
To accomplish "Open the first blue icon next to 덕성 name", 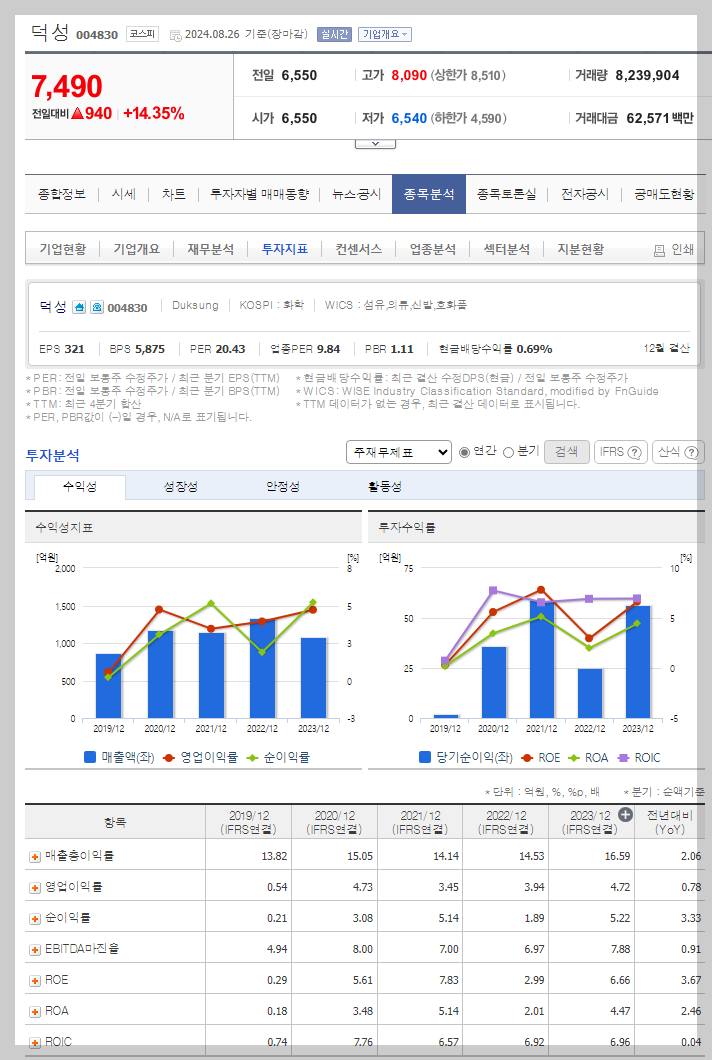I will pyautogui.click(x=78, y=307).
